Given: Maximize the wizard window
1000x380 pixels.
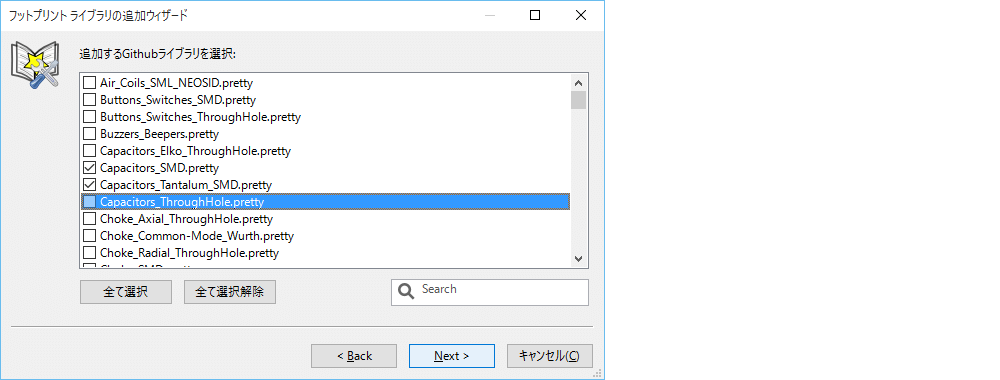Looking at the screenshot, I should tap(535, 15).
